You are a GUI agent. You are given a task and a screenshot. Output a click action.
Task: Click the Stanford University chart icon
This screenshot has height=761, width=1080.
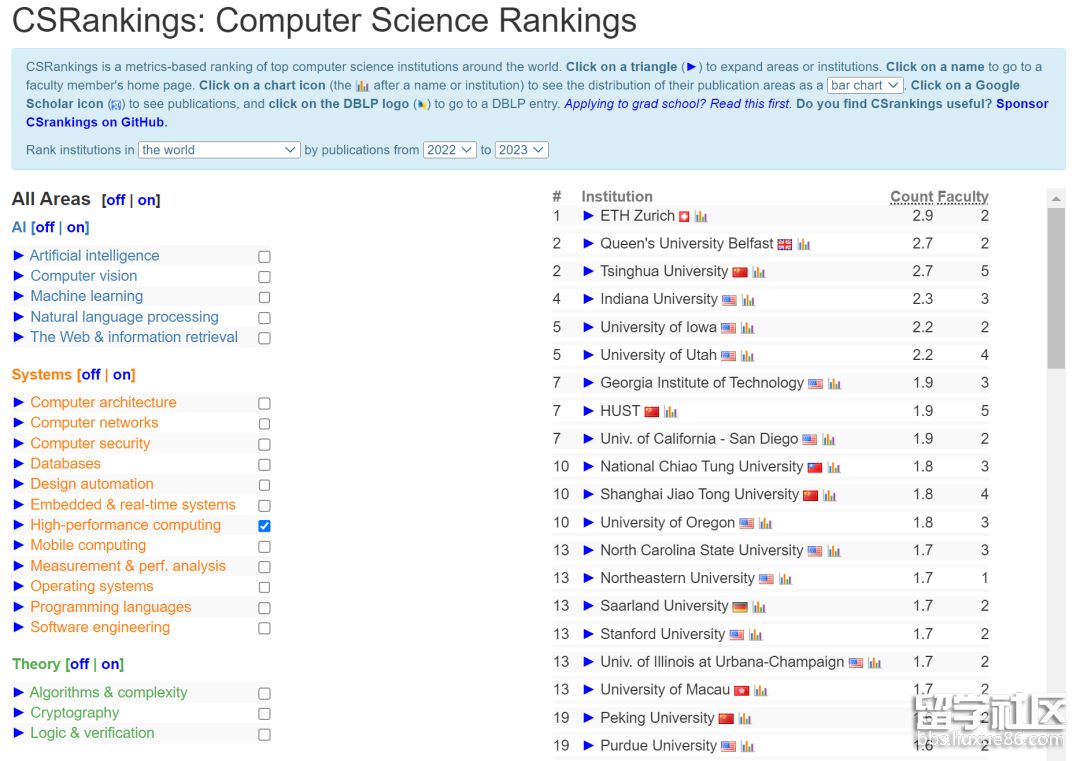point(756,635)
